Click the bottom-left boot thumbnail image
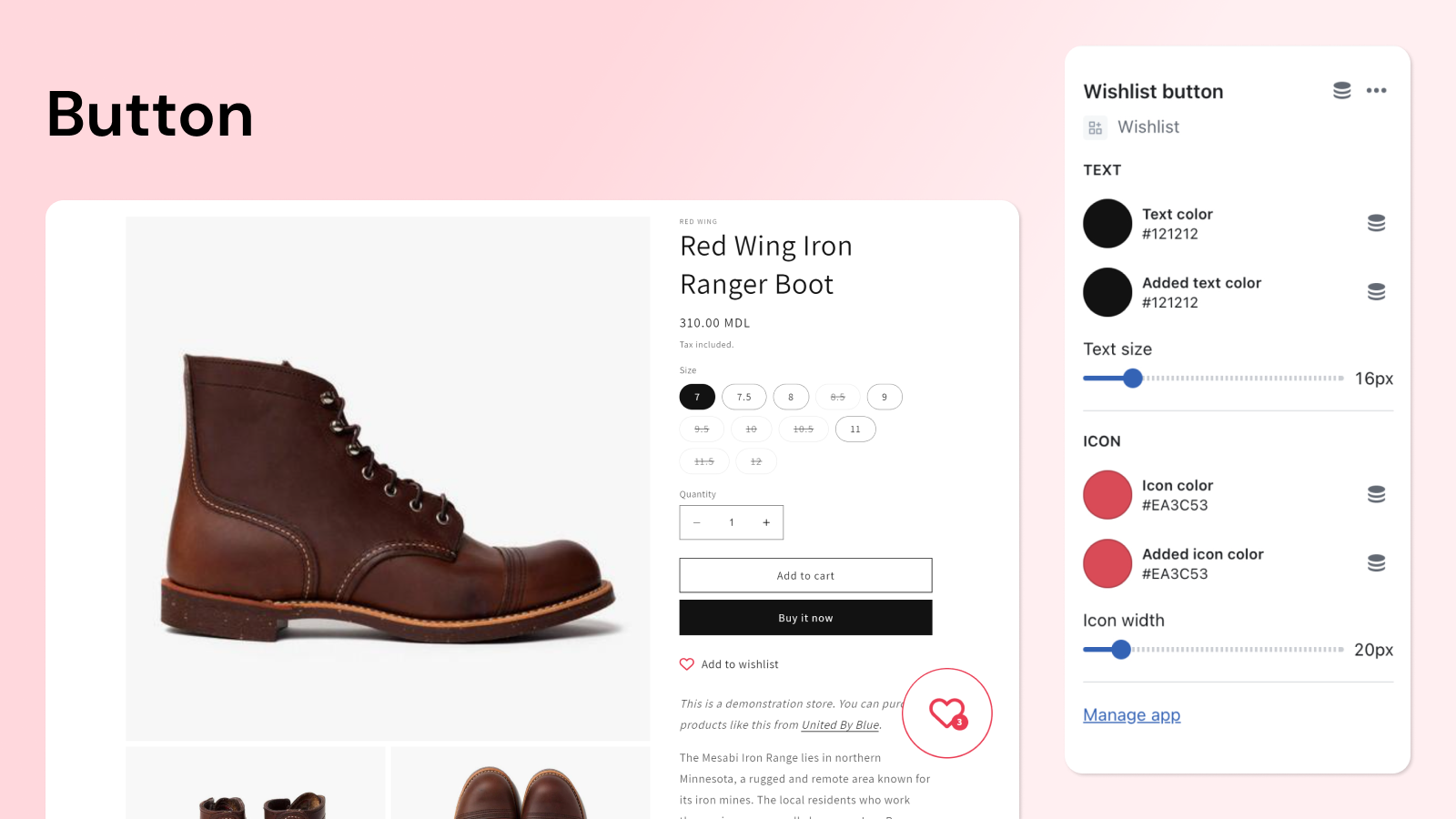Image resolution: width=1456 pixels, height=819 pixels. coord(255,784)
